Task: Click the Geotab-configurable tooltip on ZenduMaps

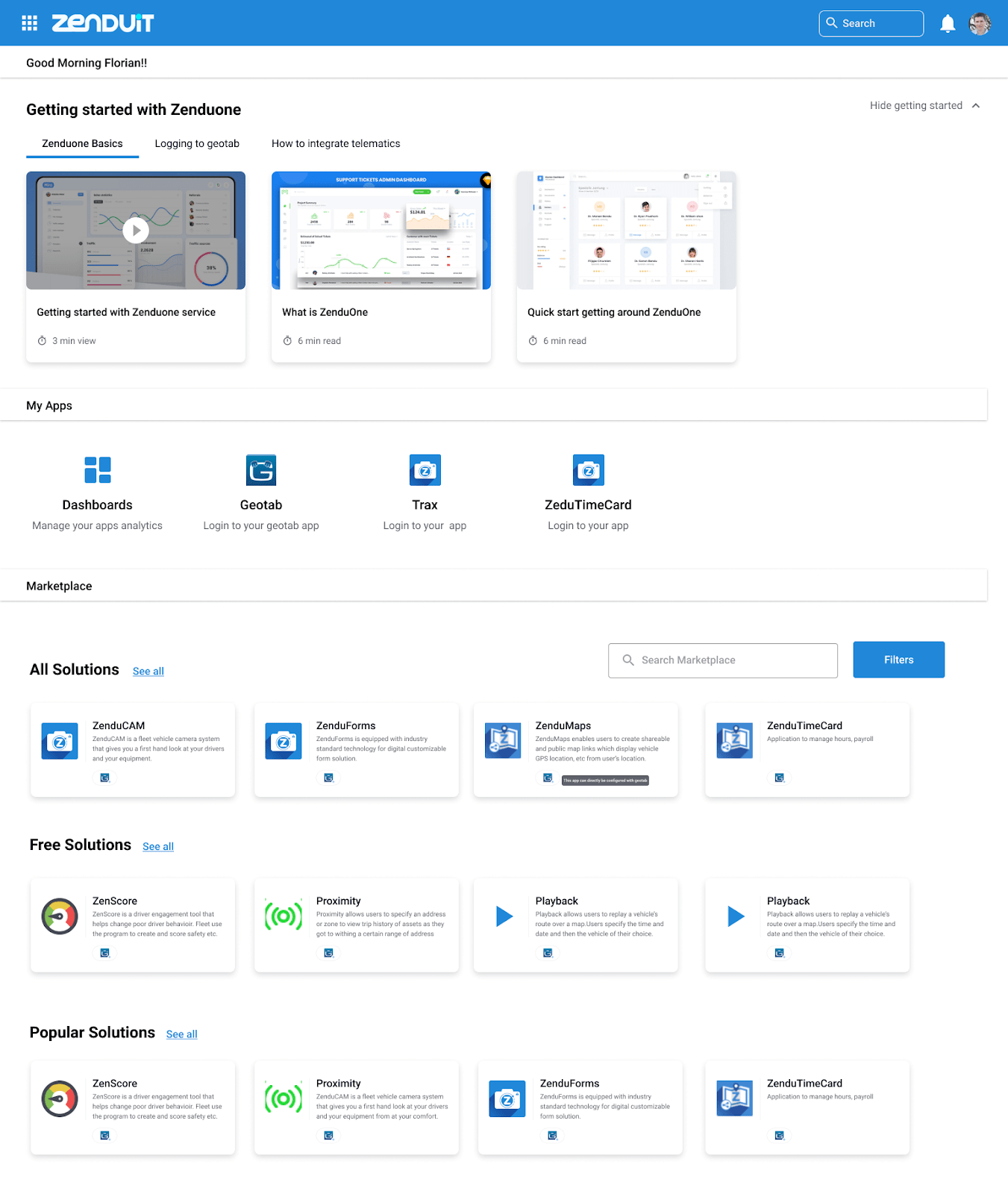Action: (x=605, y=781)
